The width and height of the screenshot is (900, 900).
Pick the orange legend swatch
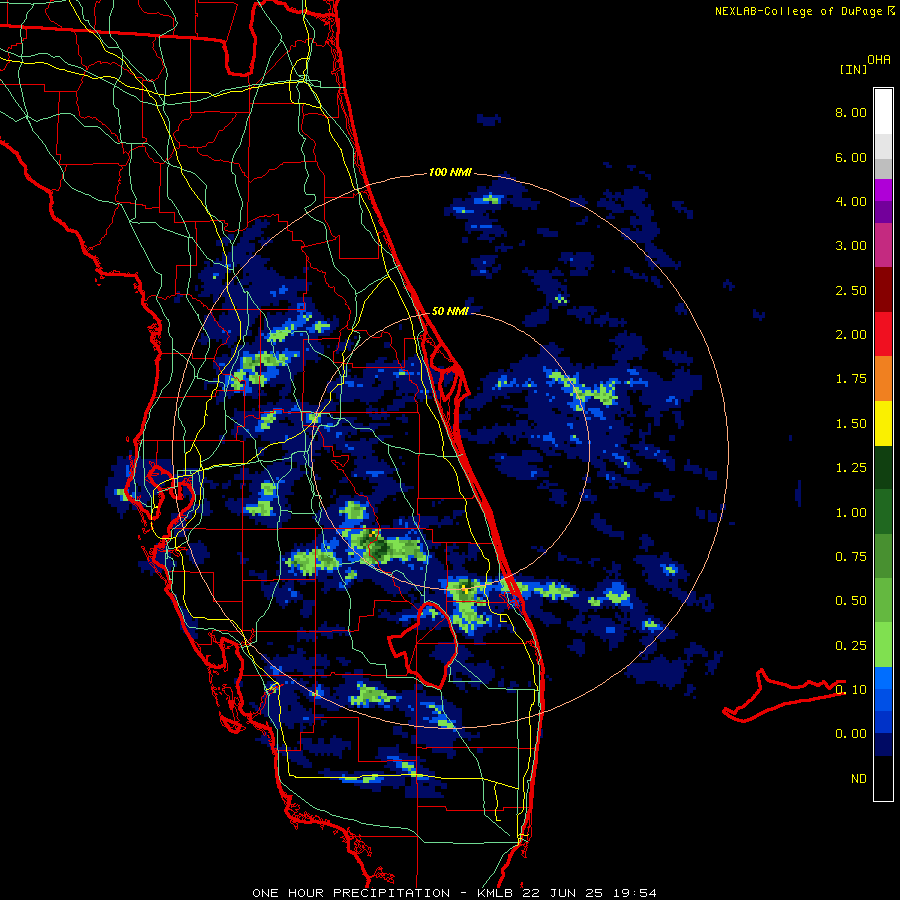(883, 379)
